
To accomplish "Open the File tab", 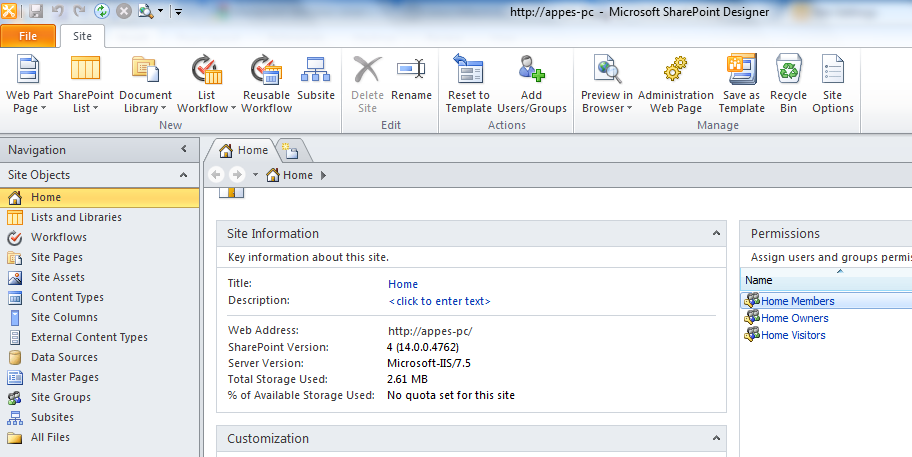I will (28, 36).
